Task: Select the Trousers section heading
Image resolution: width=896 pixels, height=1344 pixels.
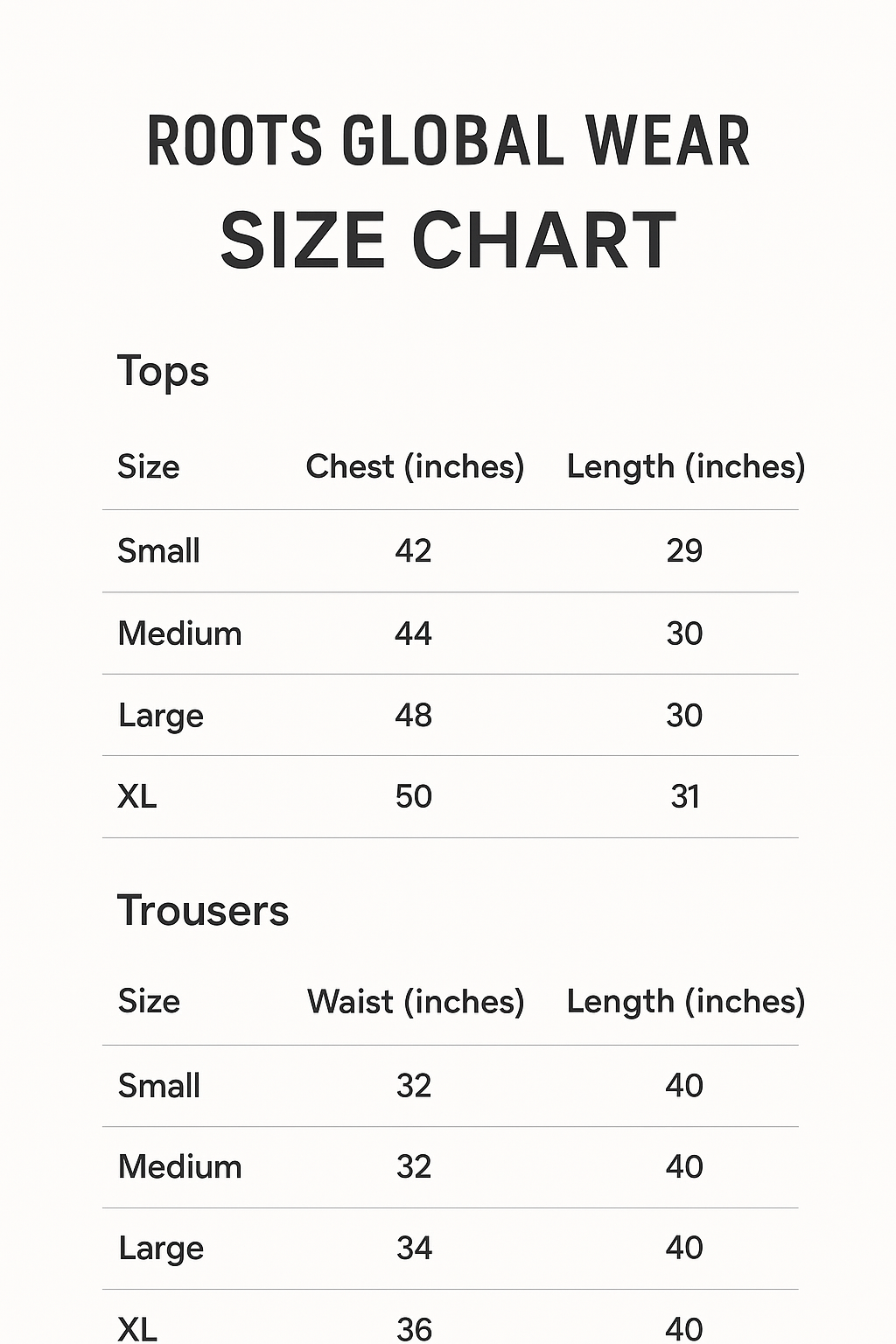Action: 203,911
